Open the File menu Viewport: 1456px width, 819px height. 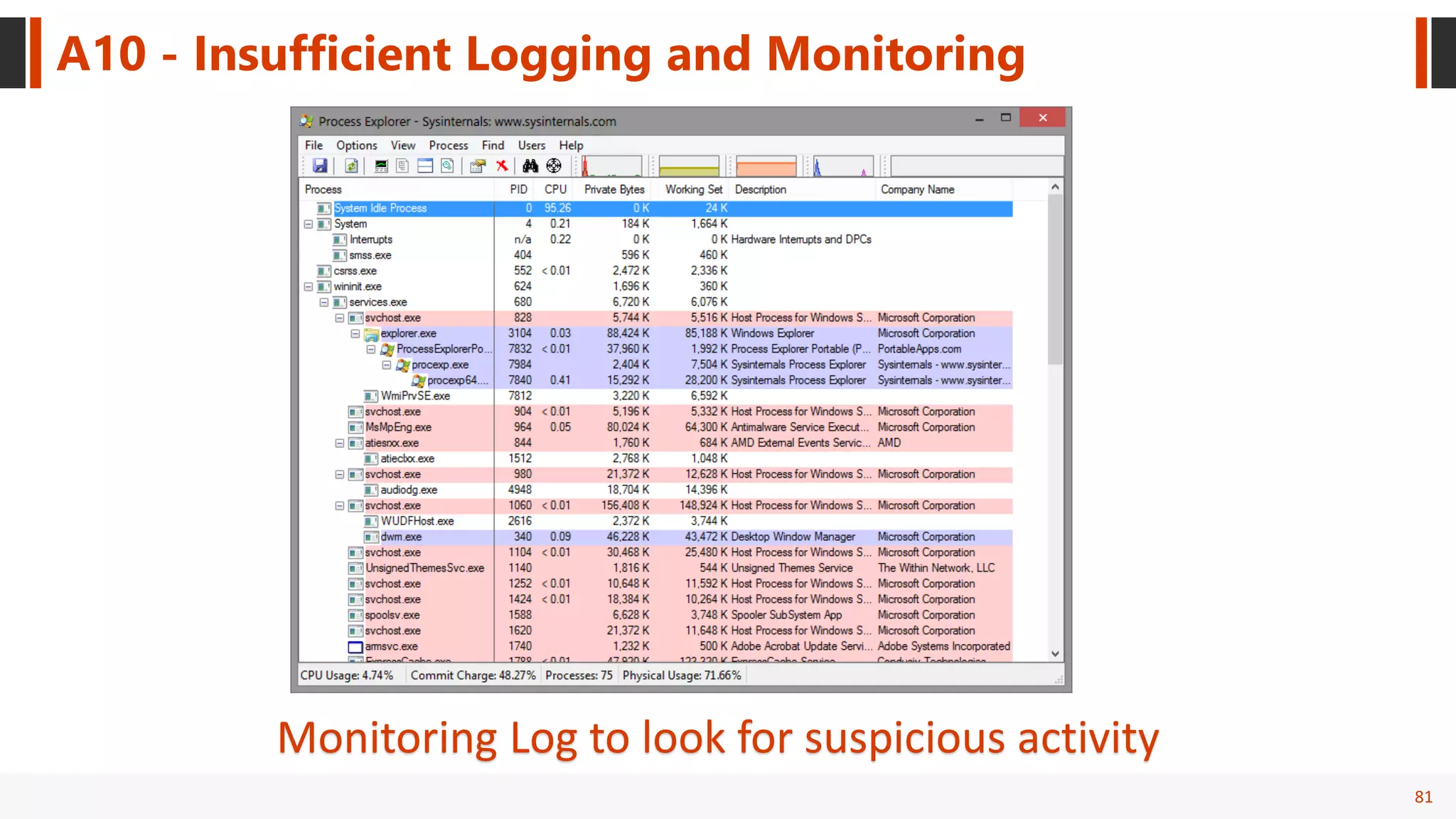[x=314, y=145]
